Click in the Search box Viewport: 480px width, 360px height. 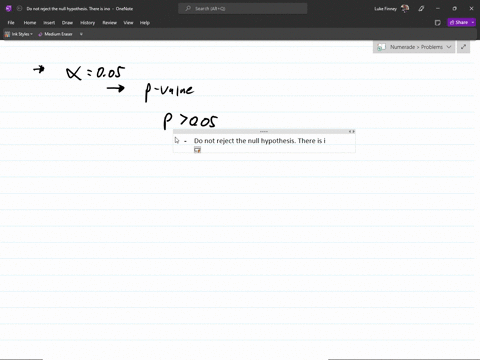(243, 9)
